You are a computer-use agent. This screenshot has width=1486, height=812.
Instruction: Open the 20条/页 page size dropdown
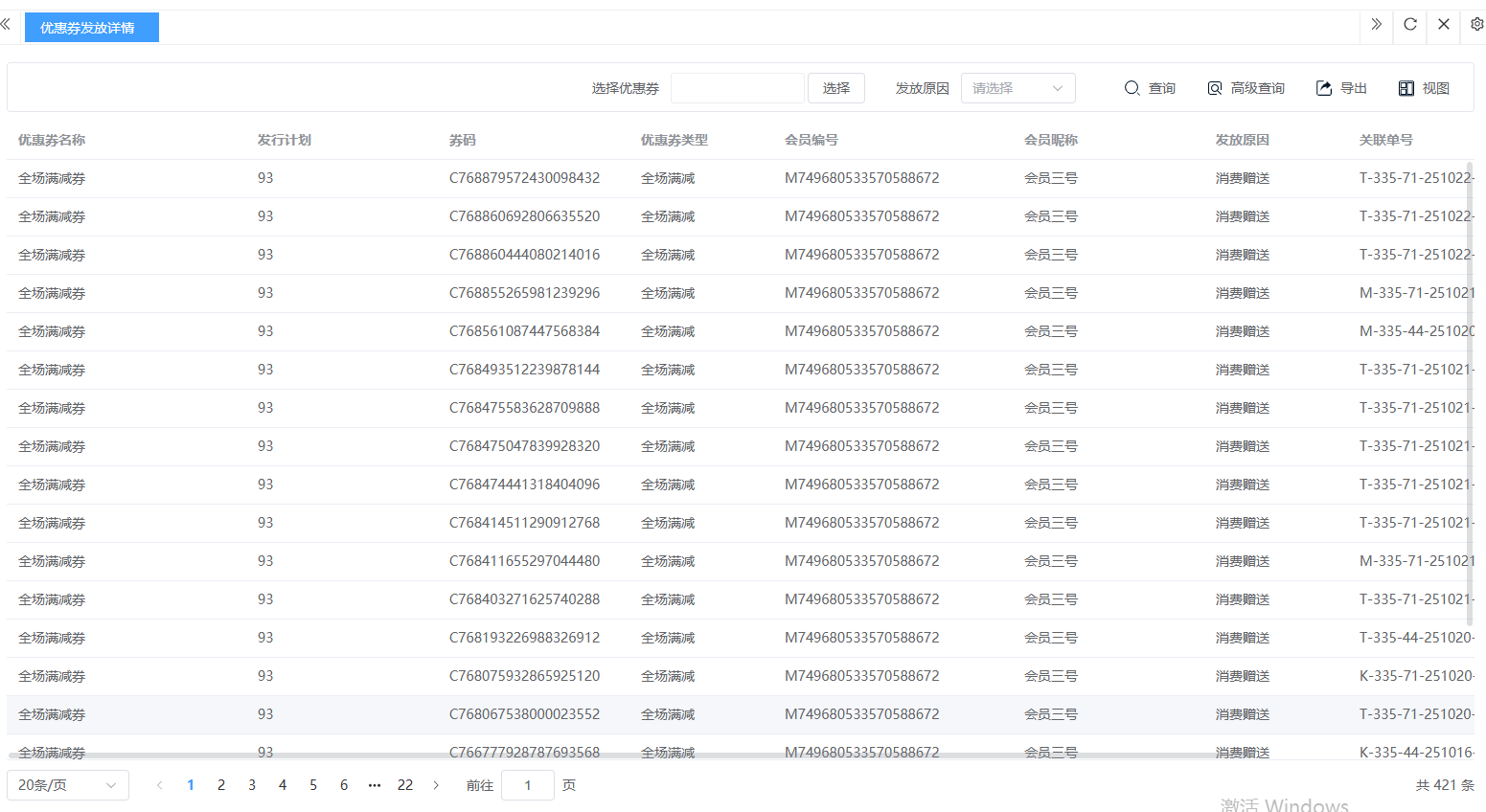[x=67, y=785]
